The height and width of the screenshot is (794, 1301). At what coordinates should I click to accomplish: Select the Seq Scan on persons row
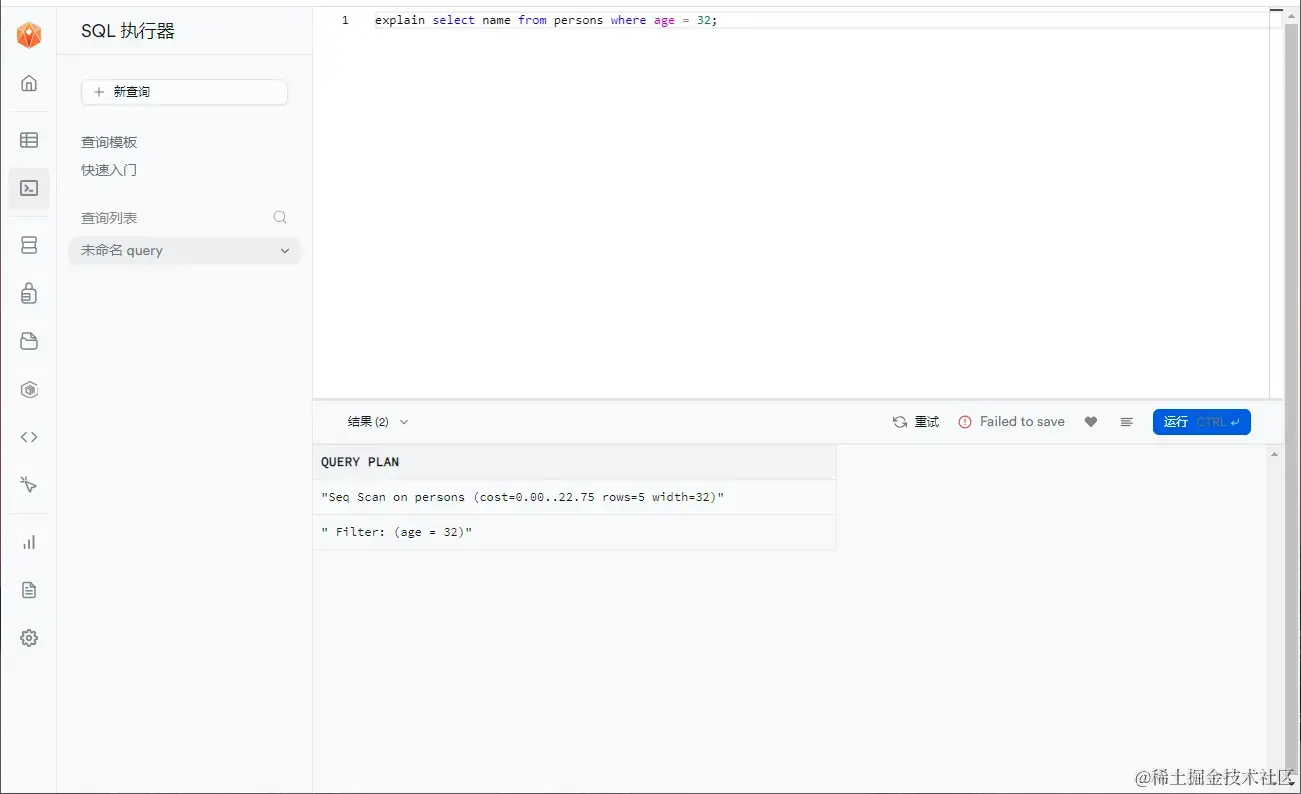(574, 497)
